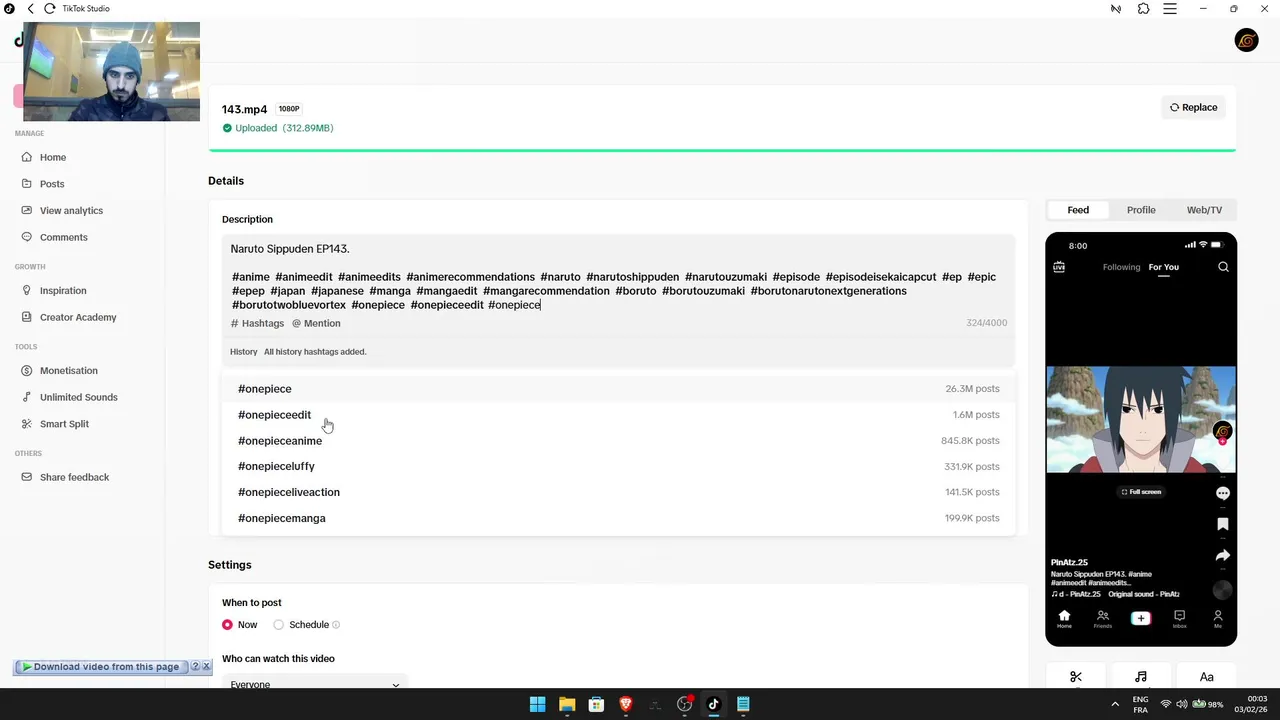Reload the TikTok Studio page
Screen dimensions: 1280x720
50,9
